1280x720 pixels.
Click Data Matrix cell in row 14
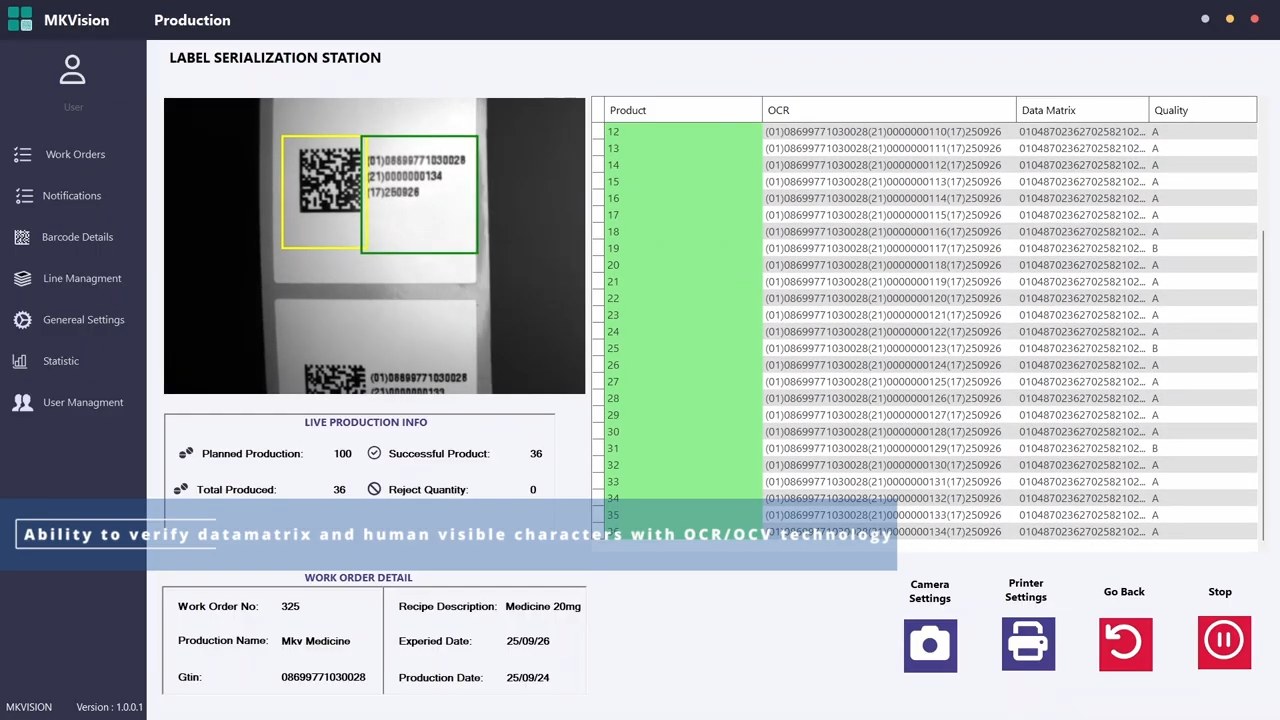(x=1082, y=165)
